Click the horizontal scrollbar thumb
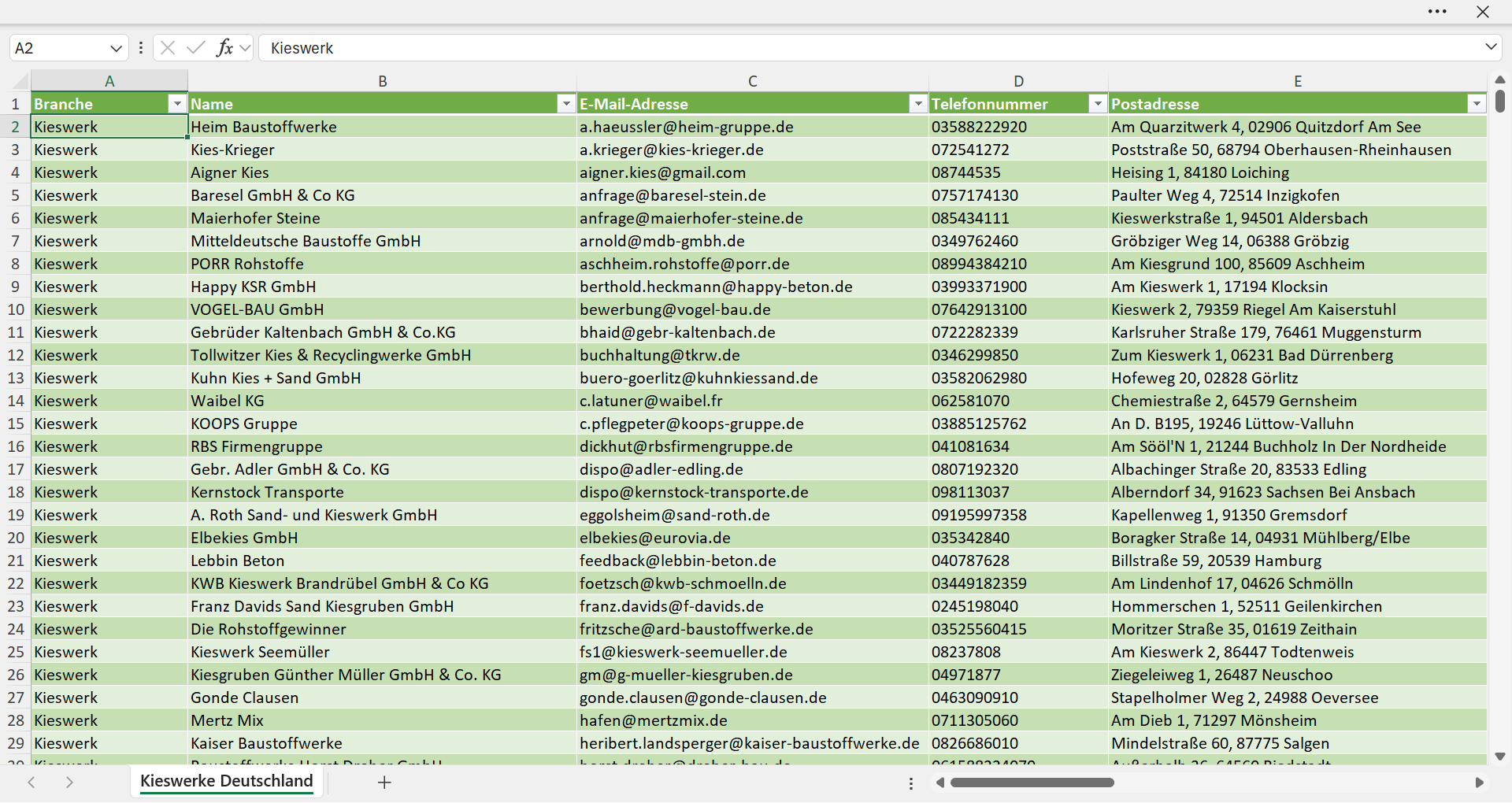The image size is (1512, 803). [1032, 783]
